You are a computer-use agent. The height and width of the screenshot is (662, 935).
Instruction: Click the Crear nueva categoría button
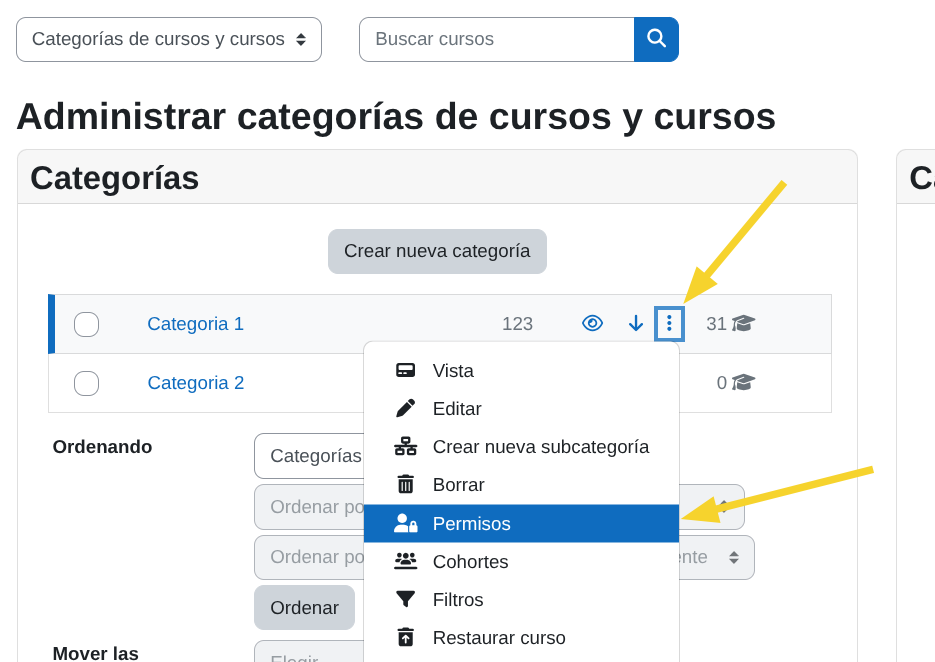coord(437,251)
